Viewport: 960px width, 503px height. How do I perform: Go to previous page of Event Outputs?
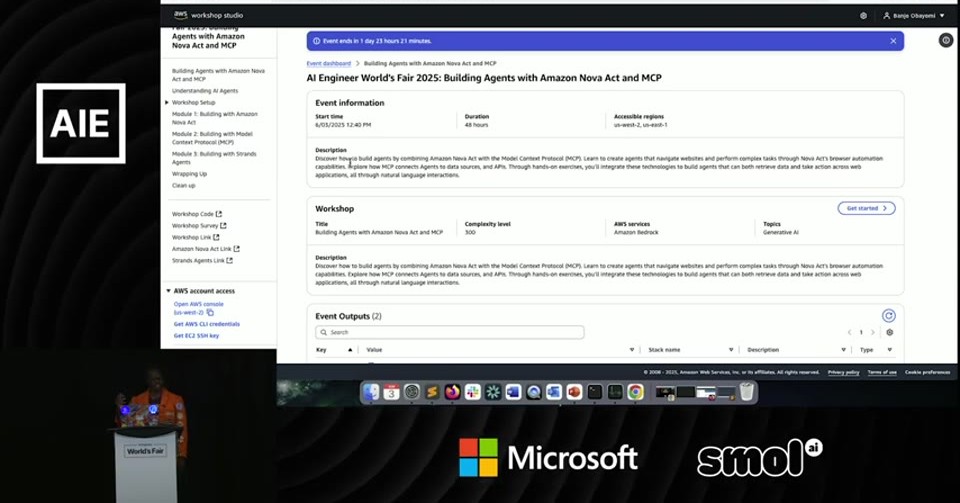(x=849, y=332)
